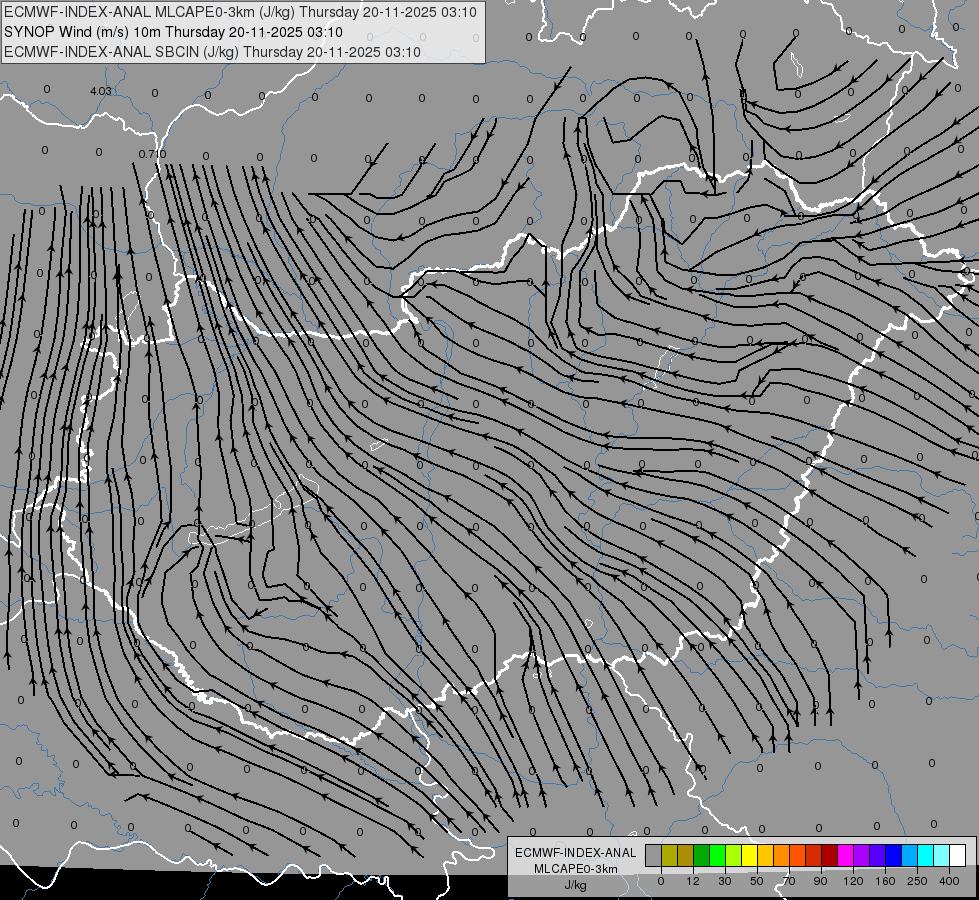Click the legend label 50
979x900 pixels.
pyautogui.click(x=757, y=881)
